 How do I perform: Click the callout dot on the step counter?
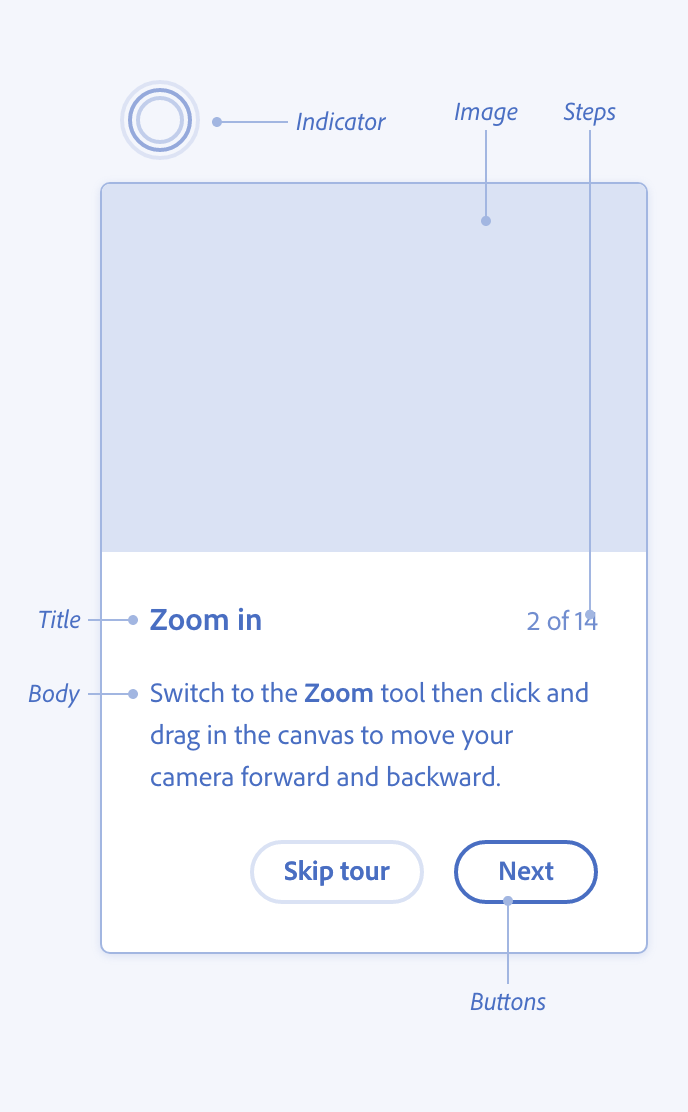coord(591,615)
